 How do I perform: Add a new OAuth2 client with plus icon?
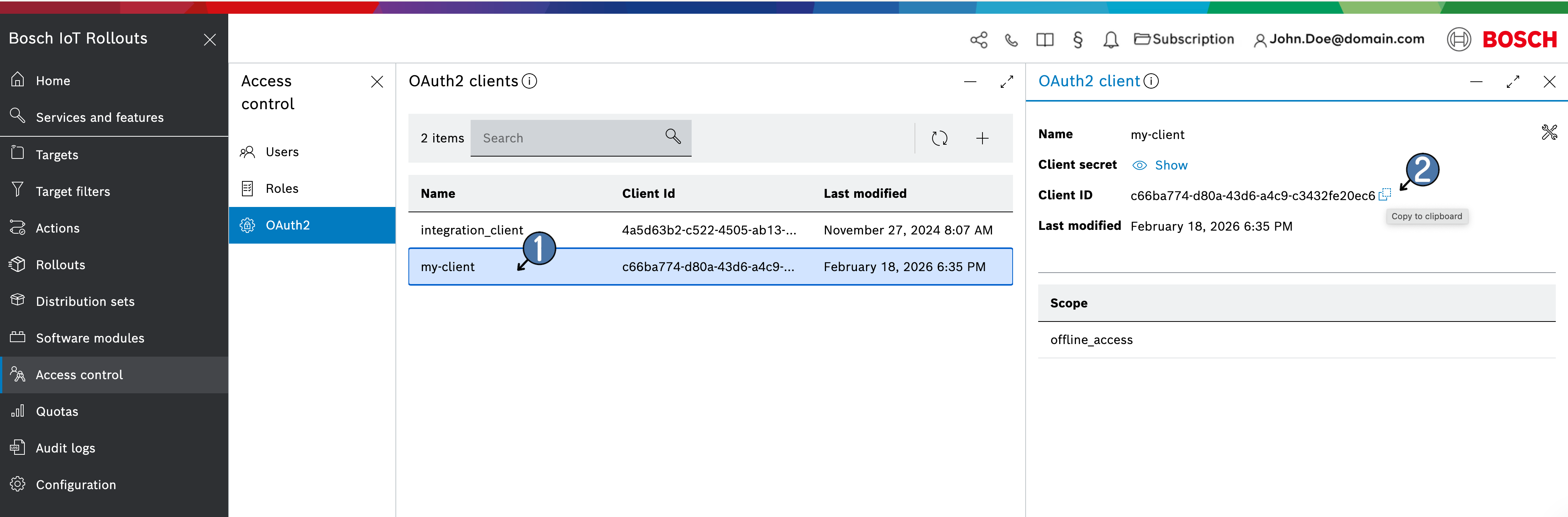coord(982,138)
